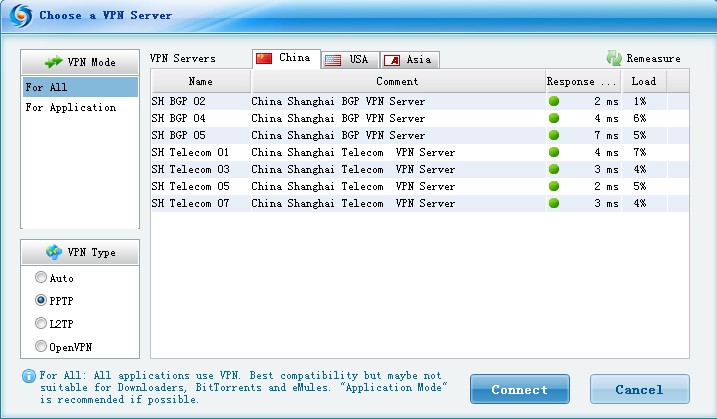
Task: Click the 7 ms response value
Action: pyautogui.click(x=606, y=135)
